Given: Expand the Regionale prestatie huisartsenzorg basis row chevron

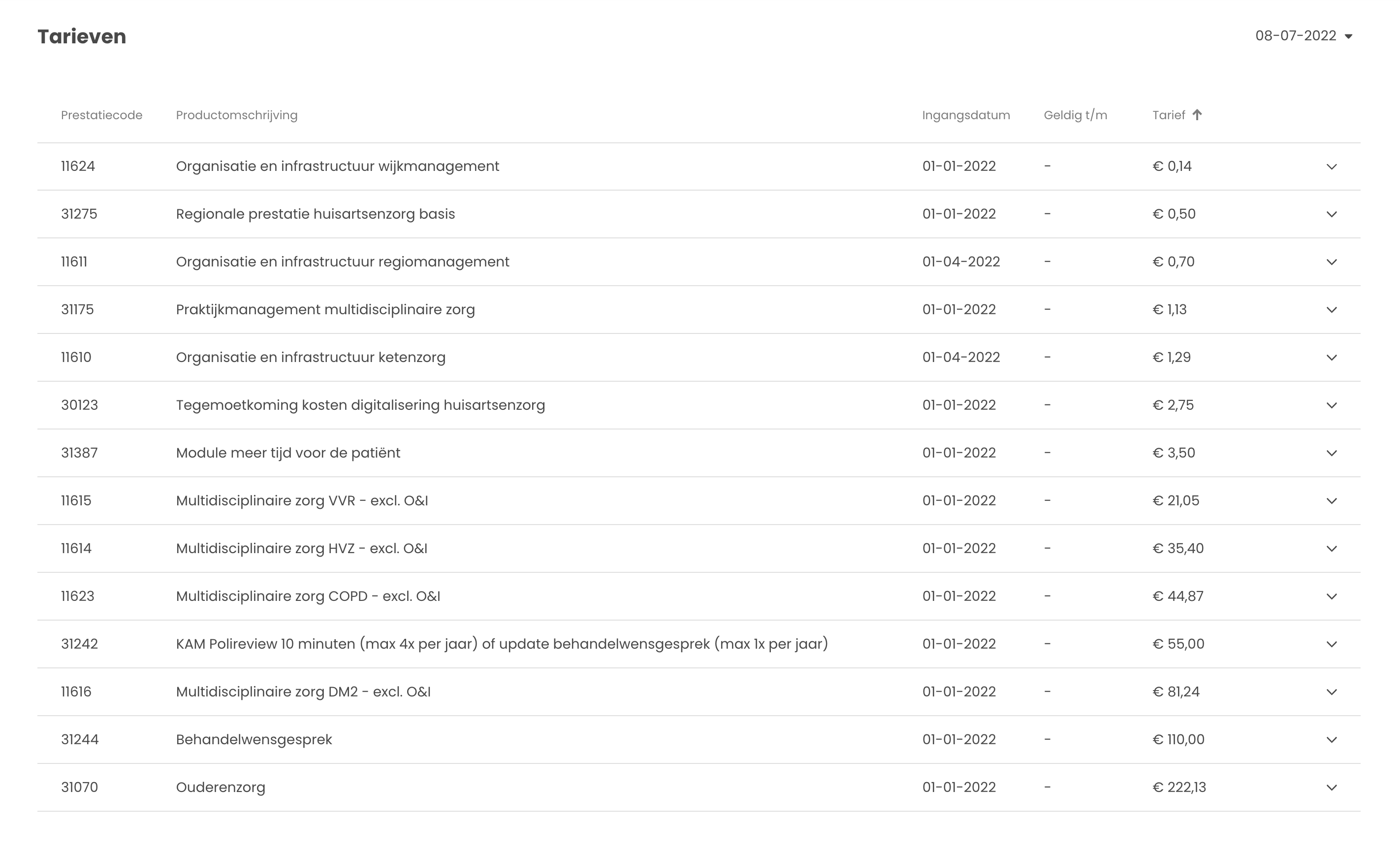Looking at the screenshot, I should (x=1331, y=214).
